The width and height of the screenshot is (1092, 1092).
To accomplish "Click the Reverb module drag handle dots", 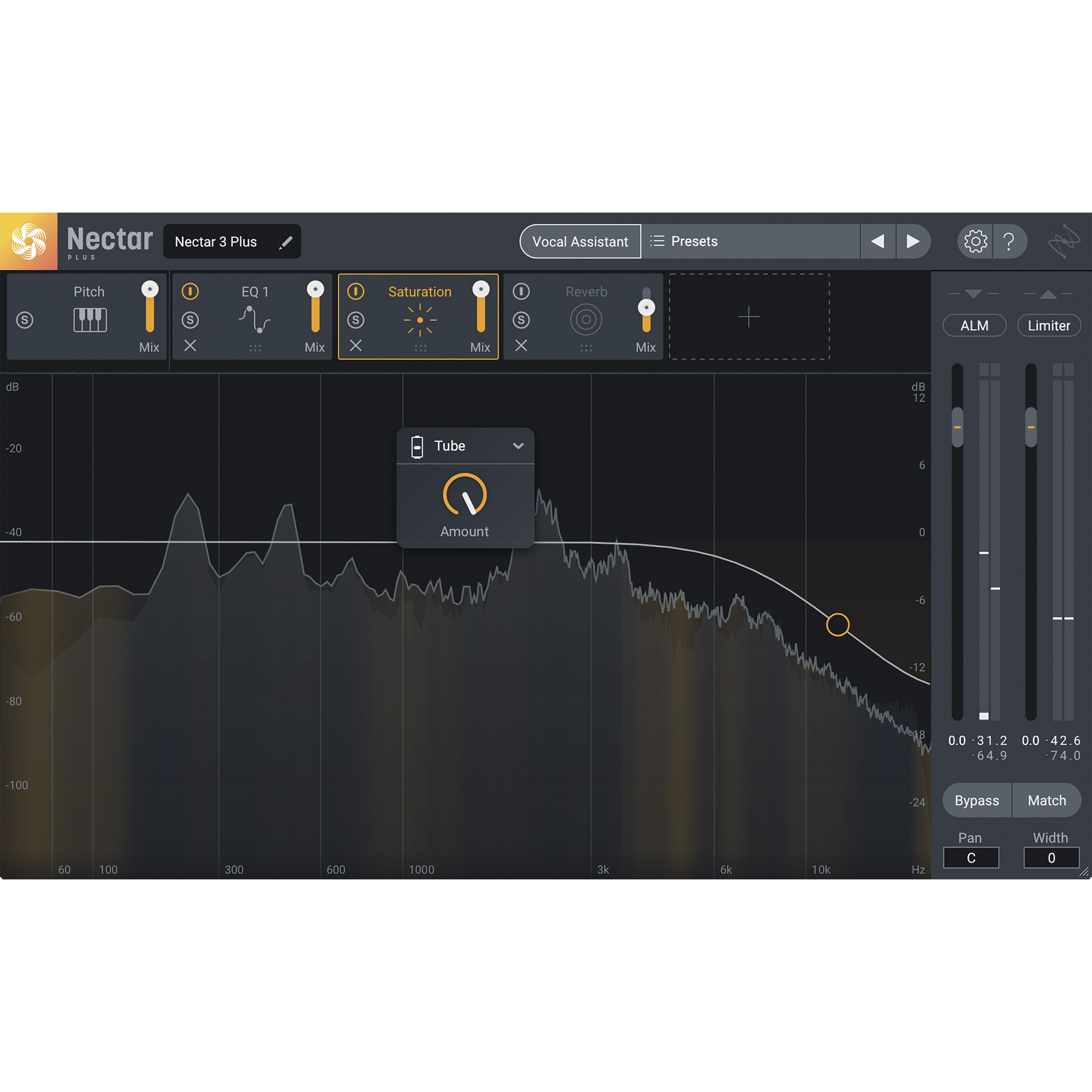I will point(586,348).
